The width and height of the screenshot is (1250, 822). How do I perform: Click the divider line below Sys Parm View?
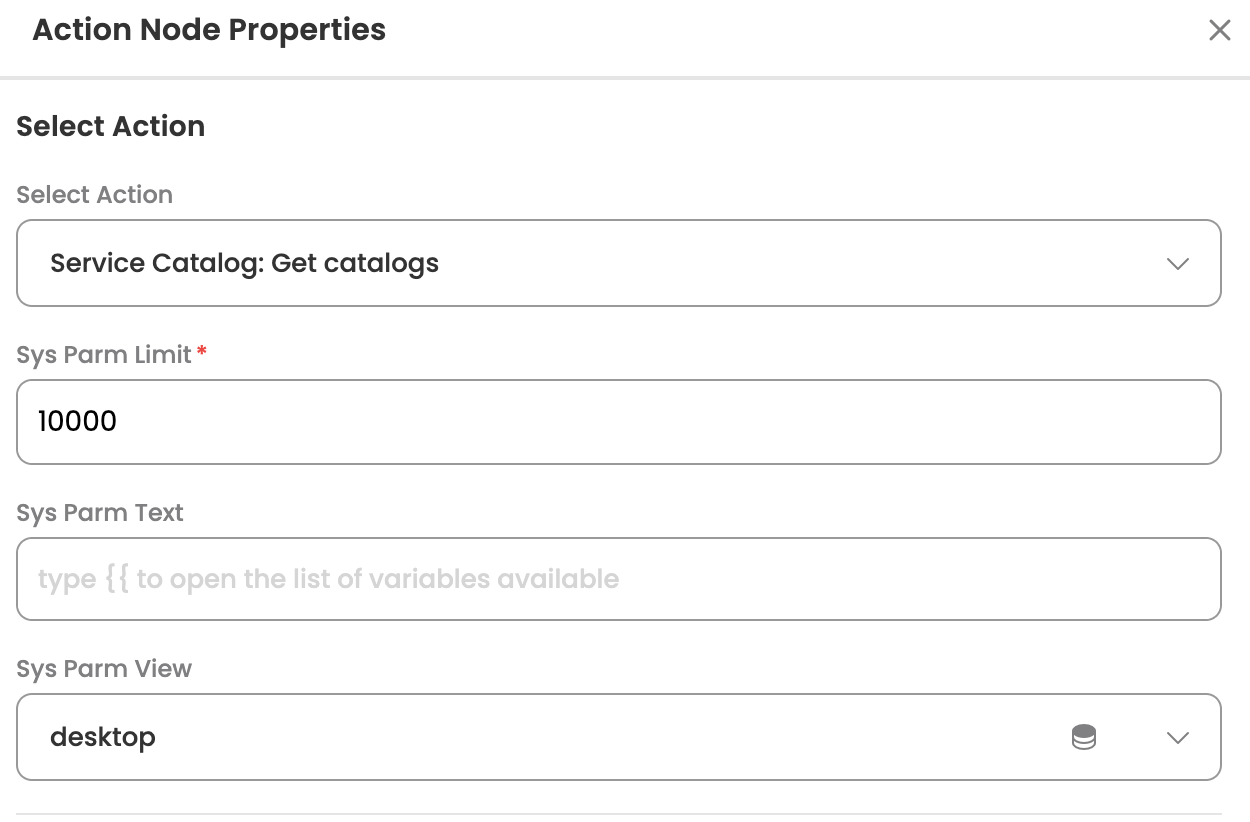click(619, 814)
